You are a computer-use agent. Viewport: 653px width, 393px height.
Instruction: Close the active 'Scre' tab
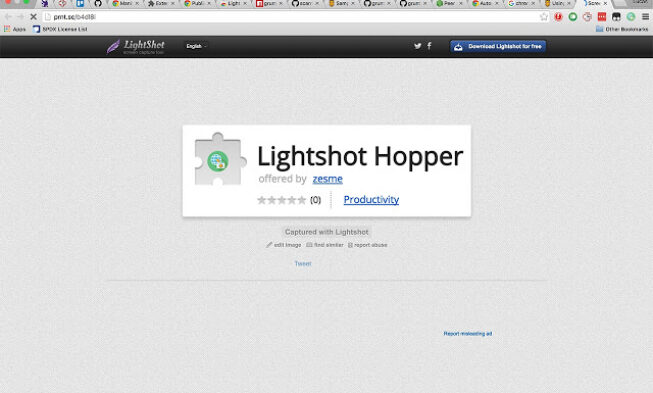[x=606, y=3]
